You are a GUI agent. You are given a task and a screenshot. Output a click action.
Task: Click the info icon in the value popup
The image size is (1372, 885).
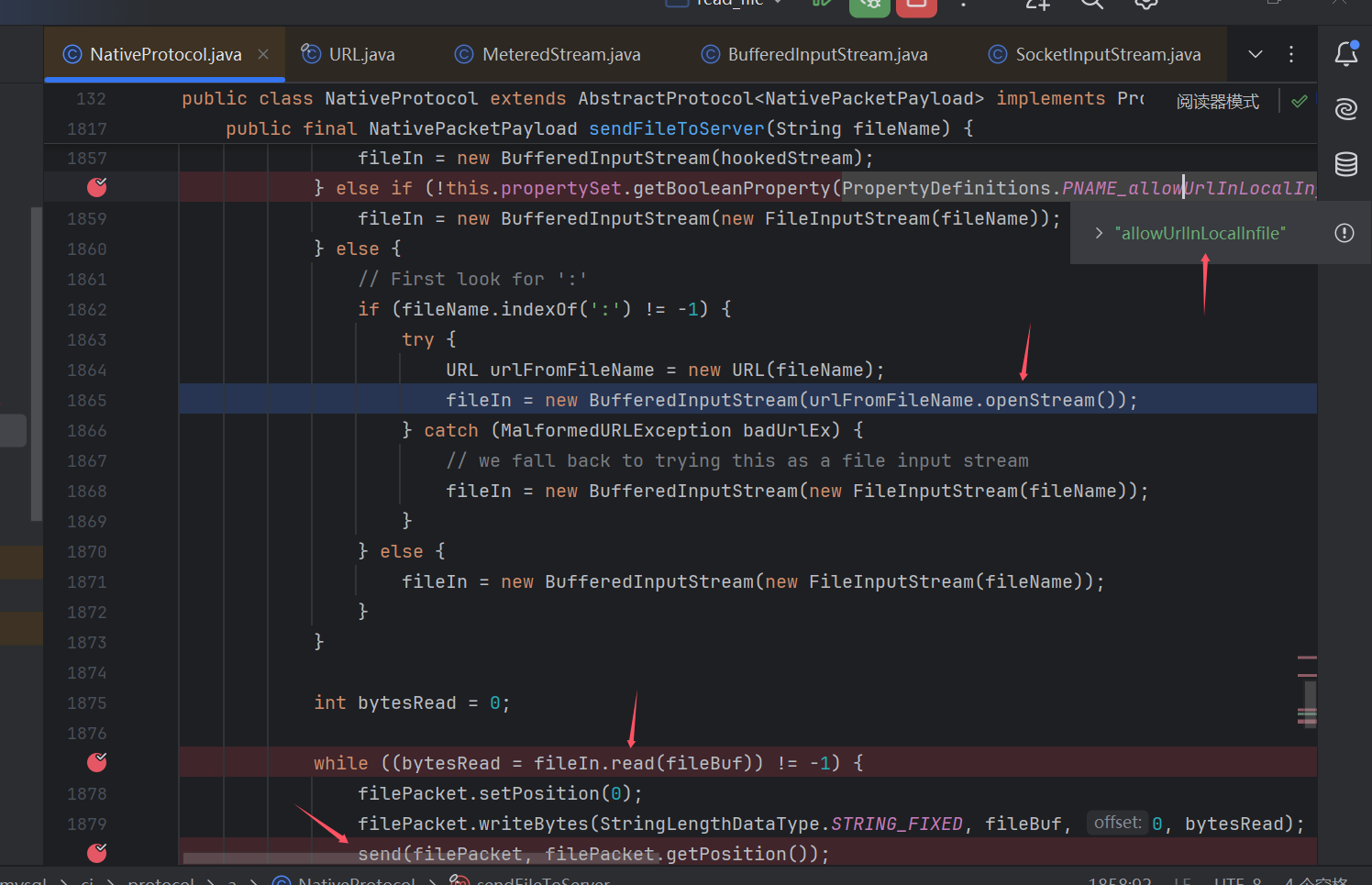pos(1344,233)
